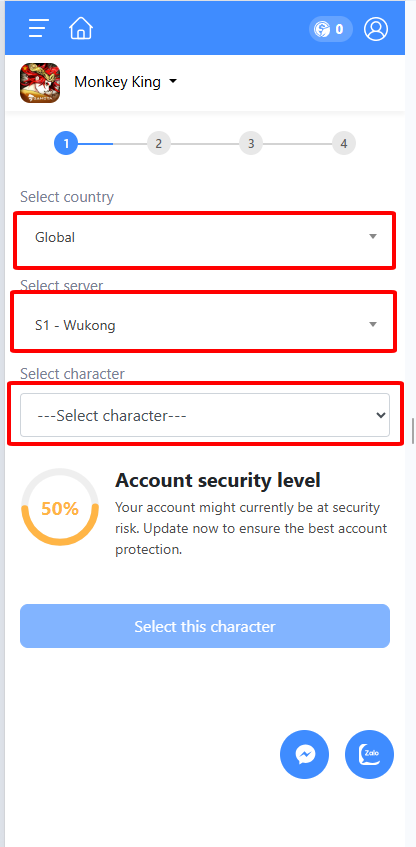The image size is (416, 847).
Task: Open the Zalo chat icon
Action: click(x=370, y=755)
